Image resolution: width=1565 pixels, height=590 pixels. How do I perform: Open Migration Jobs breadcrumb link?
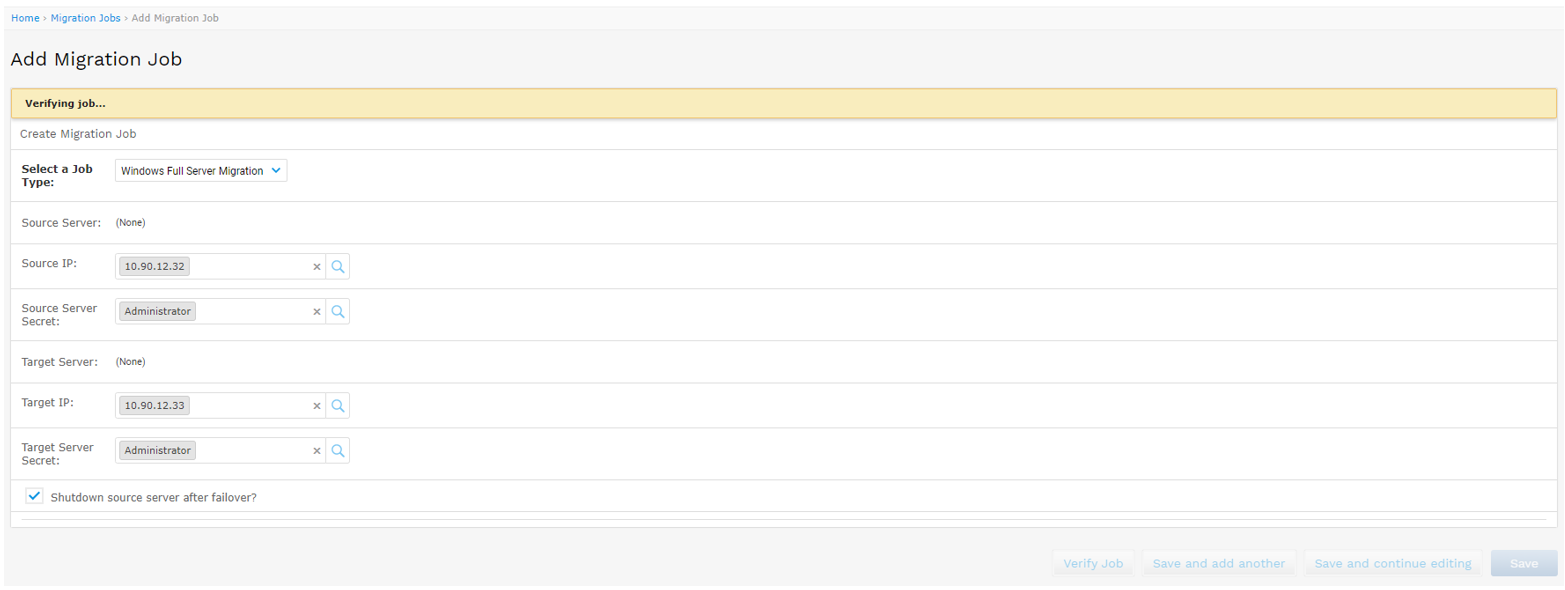tap(85, 18)
